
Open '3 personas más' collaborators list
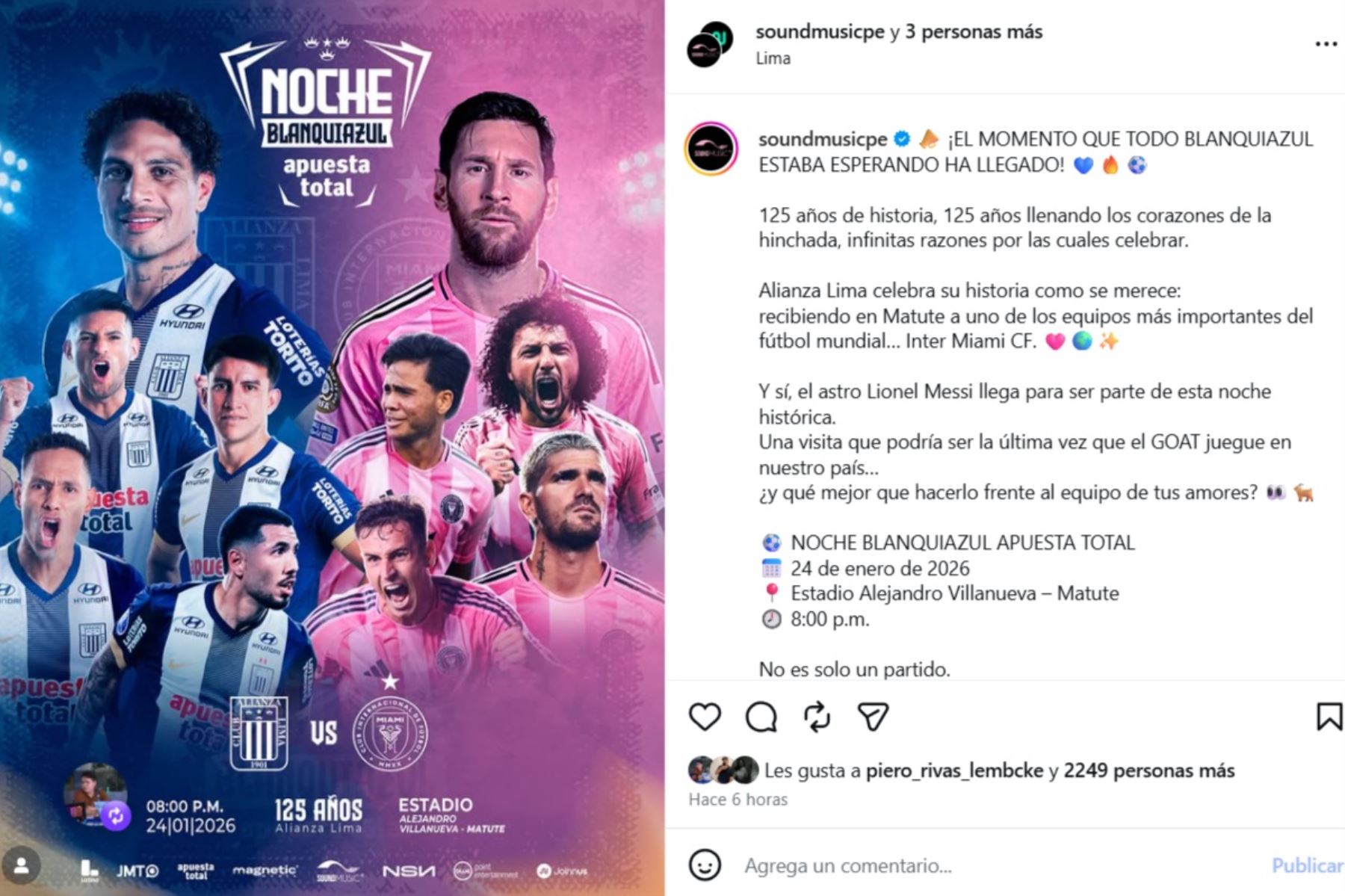[974, 32]
